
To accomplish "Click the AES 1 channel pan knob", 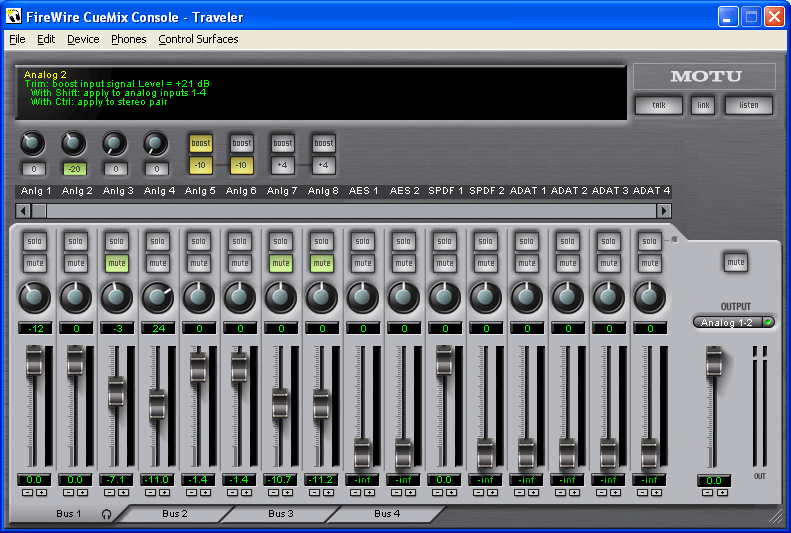I will (362, 297).
